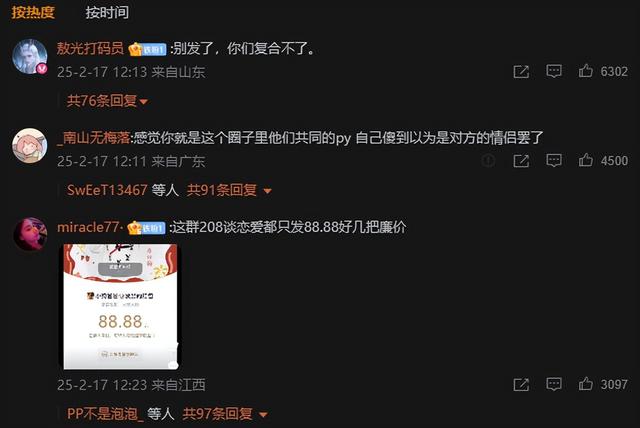The width and height of the screenshot is (640, 428).
Task: Repost _南山无梅落's comment
Action: pyautogui.click(x=521, y=160)
